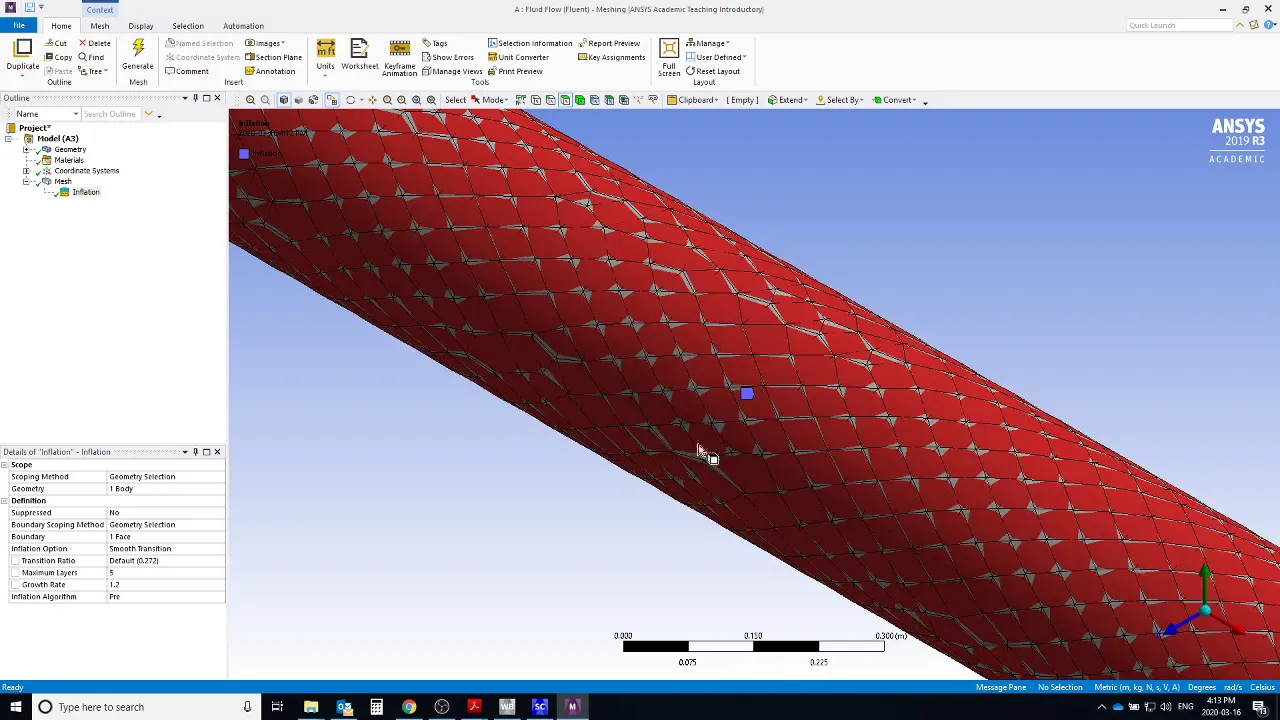
Task: Click the Quick Launch search box
Action: click(1178, 25)
